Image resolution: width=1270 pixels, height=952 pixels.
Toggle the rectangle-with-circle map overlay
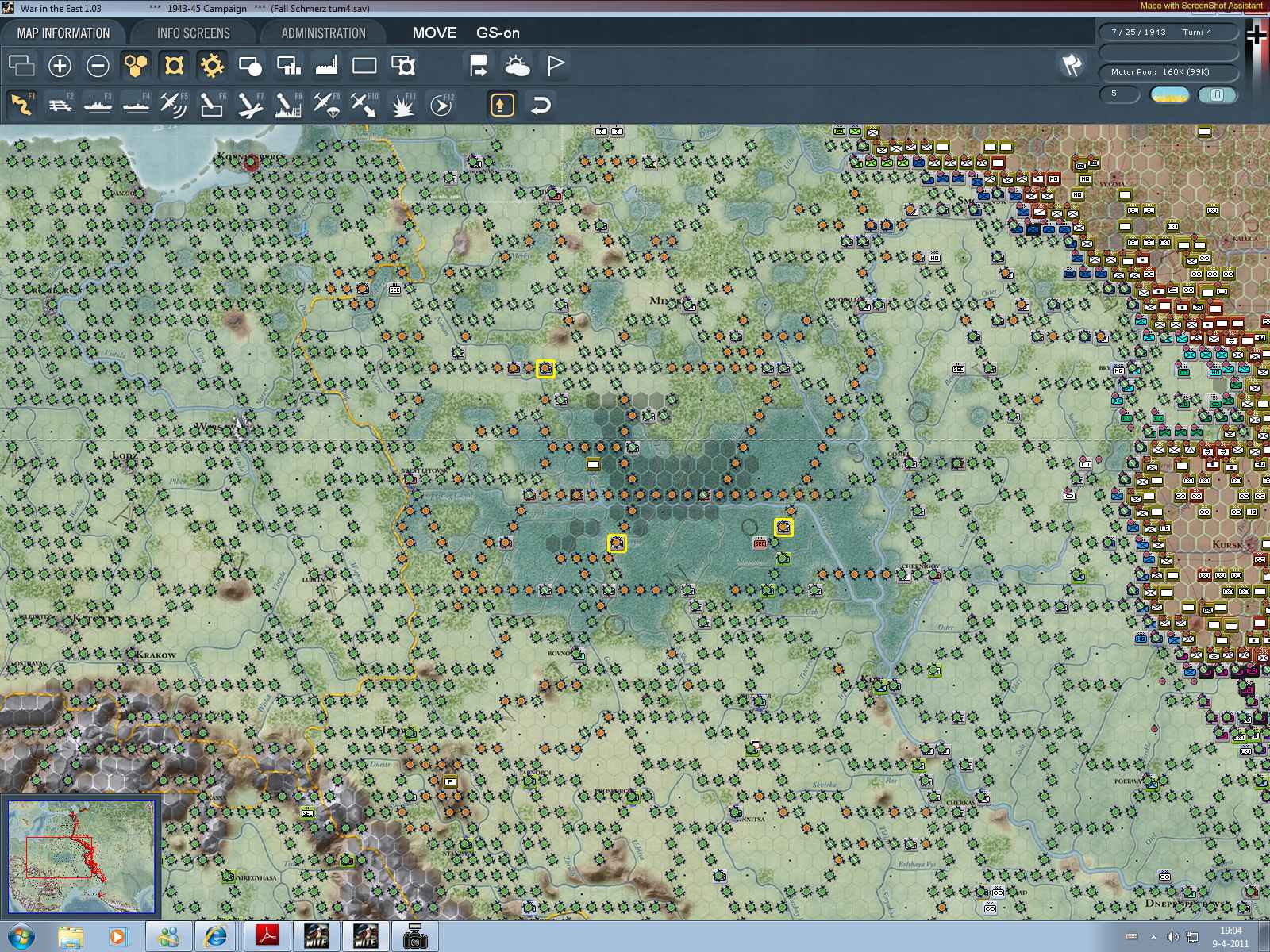[x=250, y=65]
